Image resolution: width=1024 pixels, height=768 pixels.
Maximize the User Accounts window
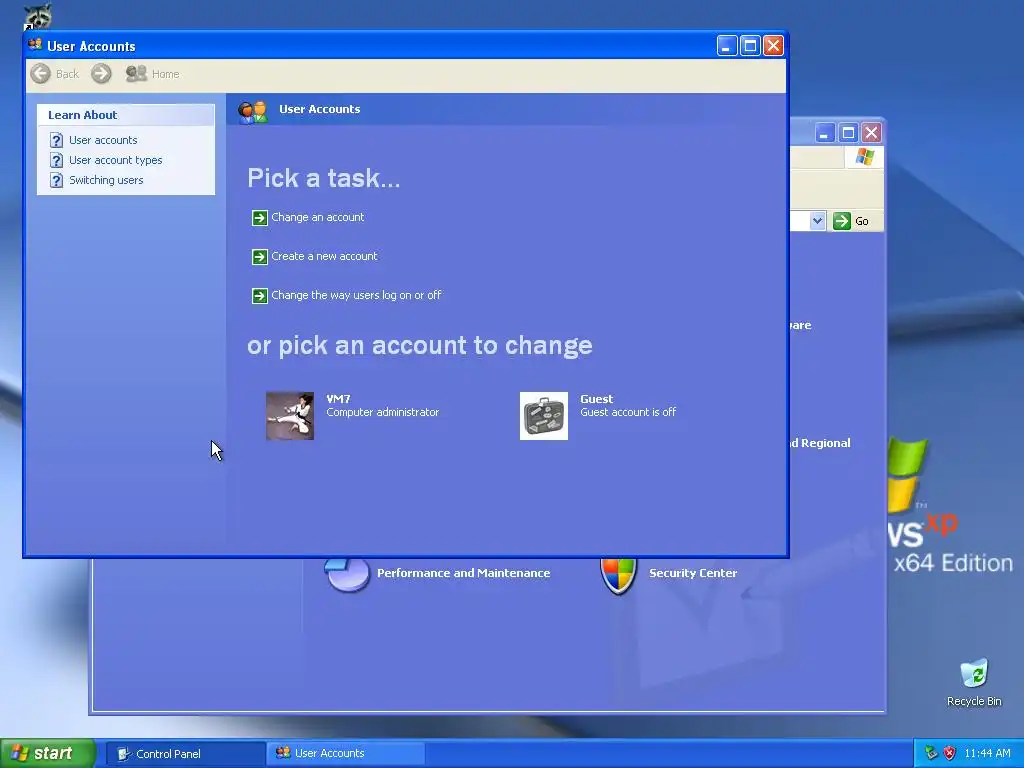point(750,46)
